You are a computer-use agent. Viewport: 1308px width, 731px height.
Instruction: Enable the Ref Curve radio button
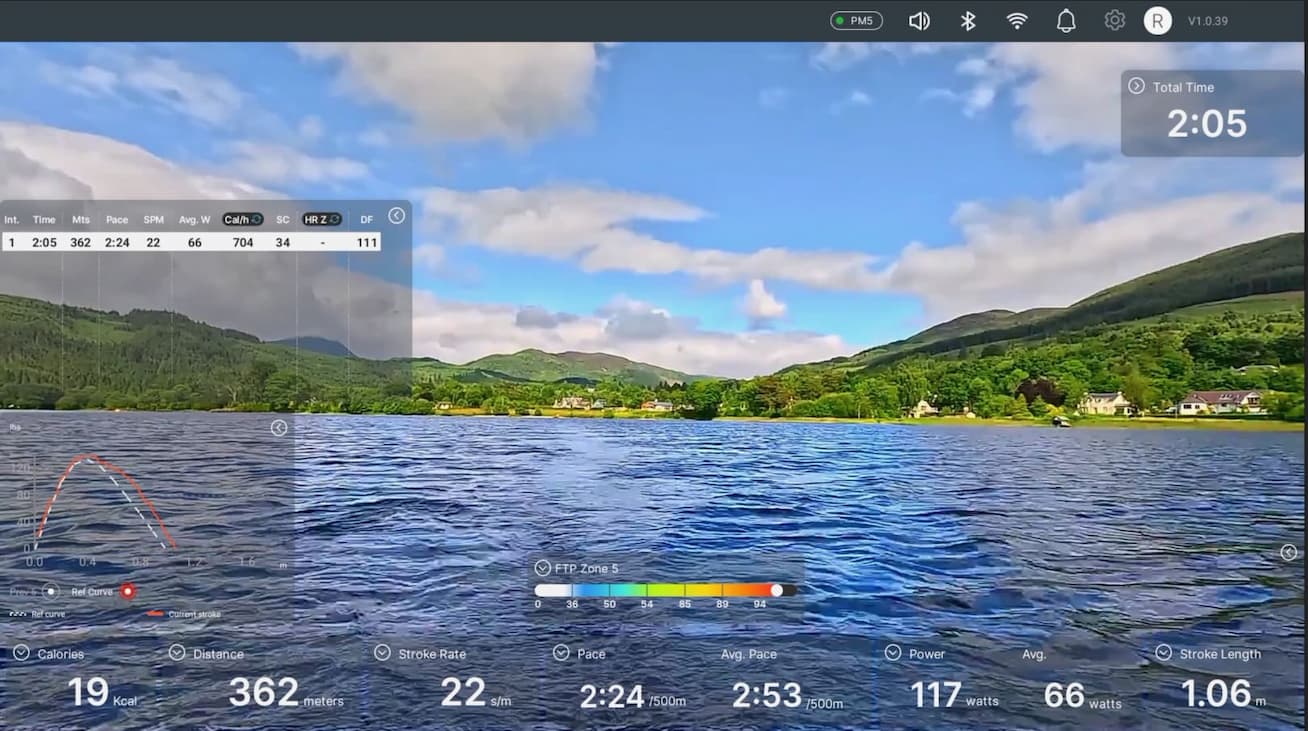click(x=128, y=591)
